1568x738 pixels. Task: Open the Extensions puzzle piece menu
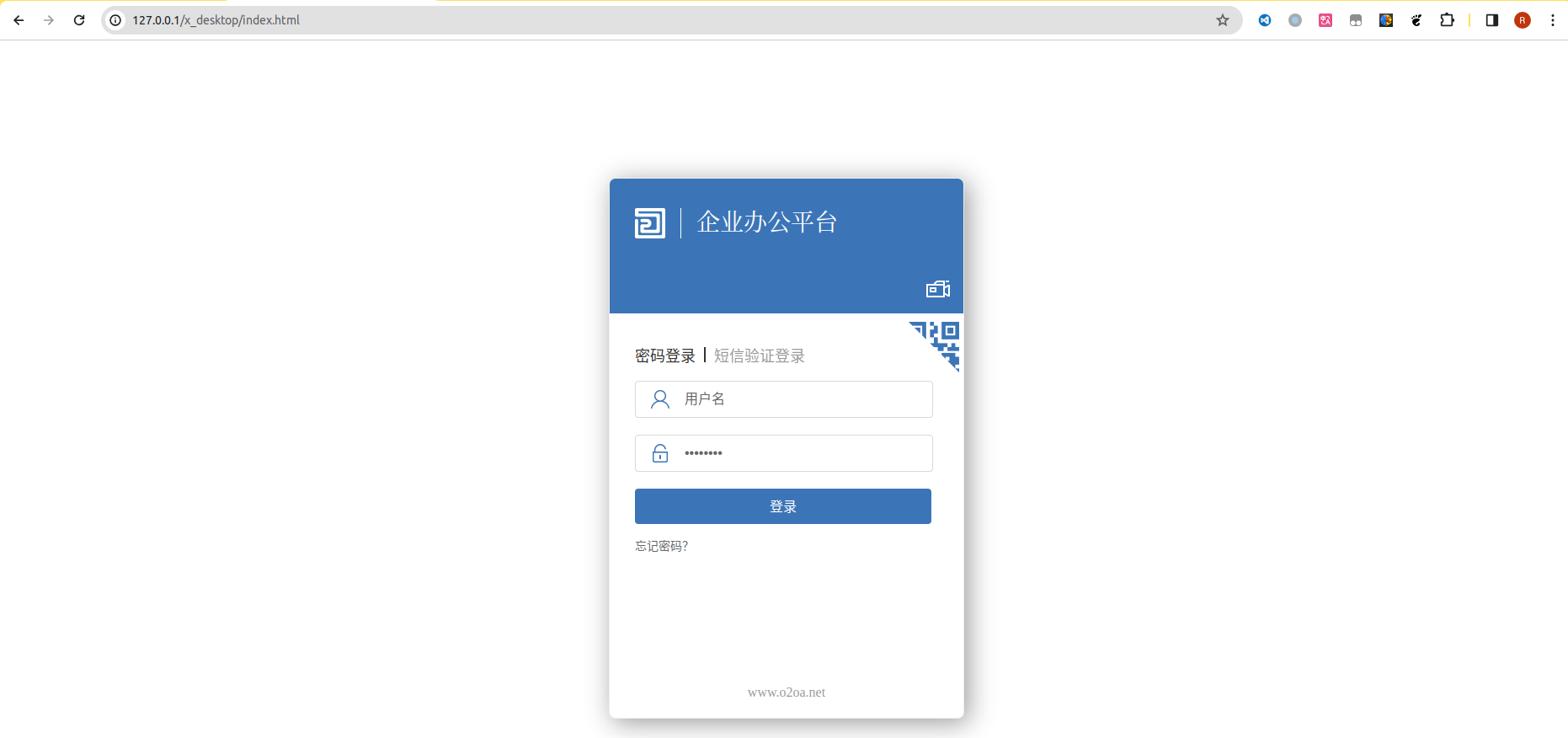(x=1447, y=20)
